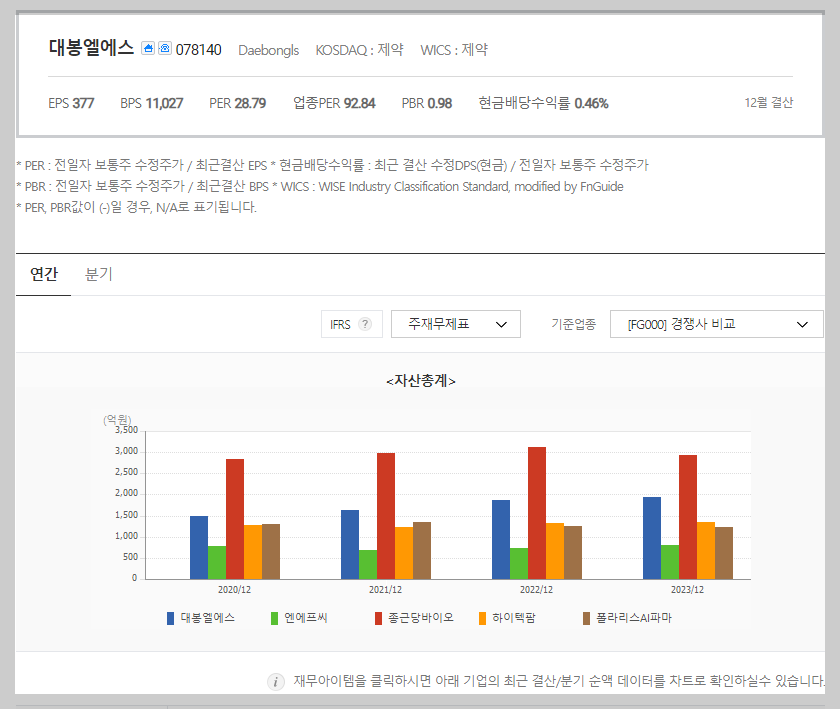The image size is (840, 709).
Task: Switch to the 연간 tab
Action: coord(43,274)
